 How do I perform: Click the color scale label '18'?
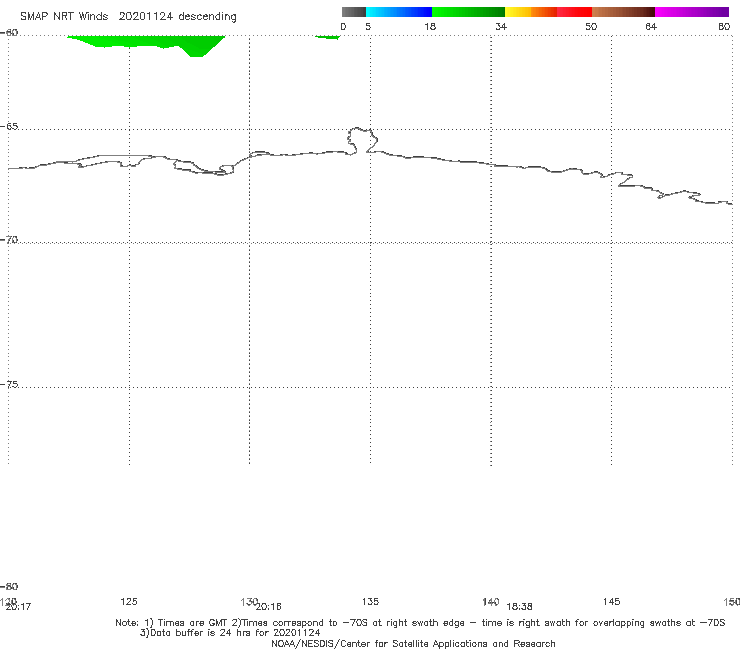(429, 26)
